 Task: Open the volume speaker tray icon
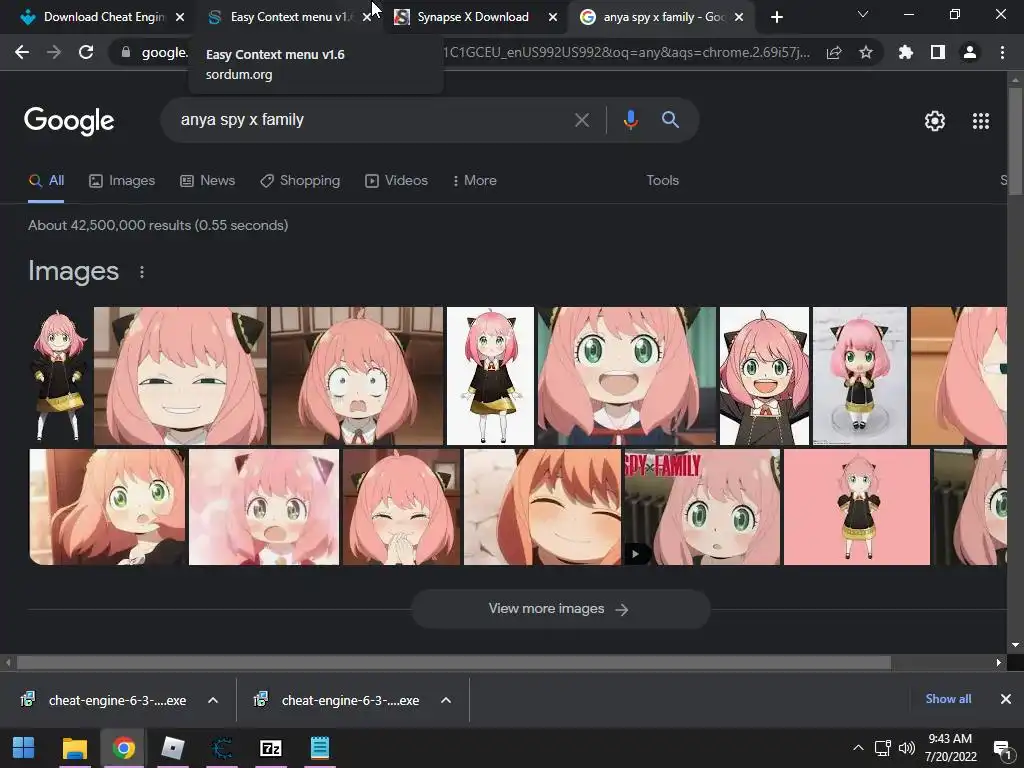click(x=906, y=748)
